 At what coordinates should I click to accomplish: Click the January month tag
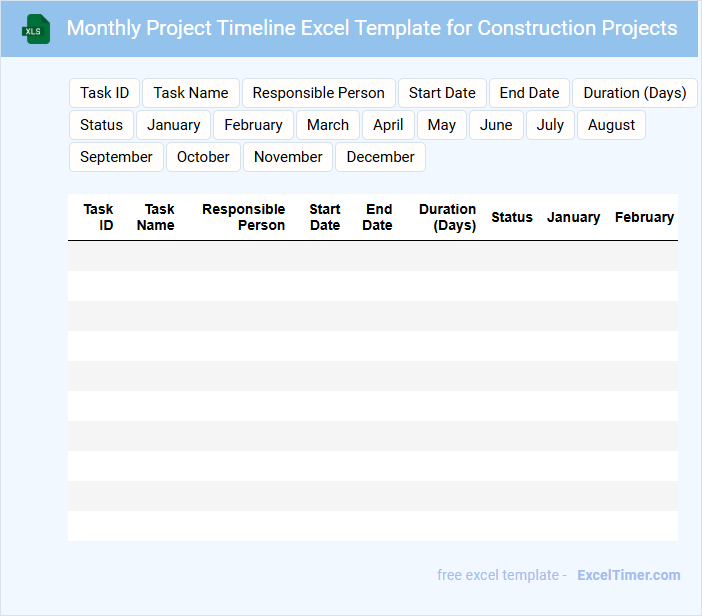click(174, 125)
